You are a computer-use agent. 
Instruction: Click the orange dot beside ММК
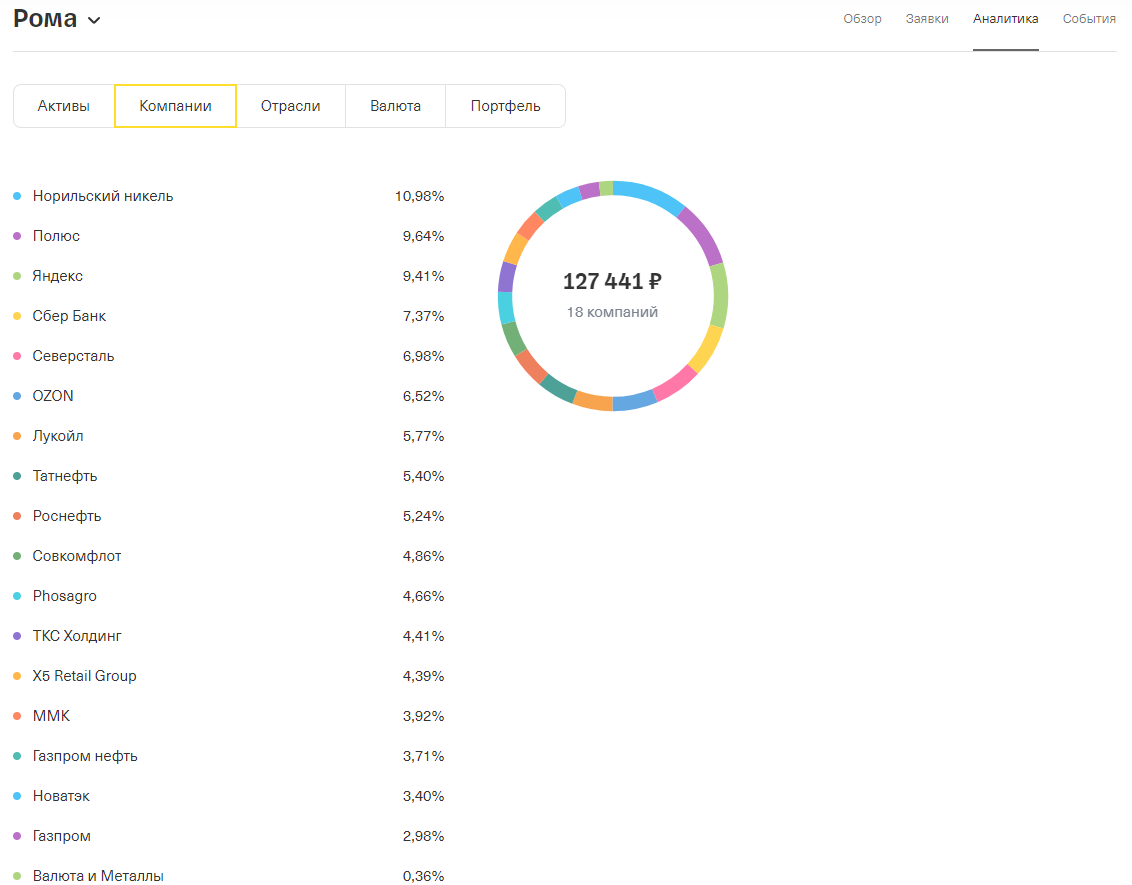coord(17,715)
